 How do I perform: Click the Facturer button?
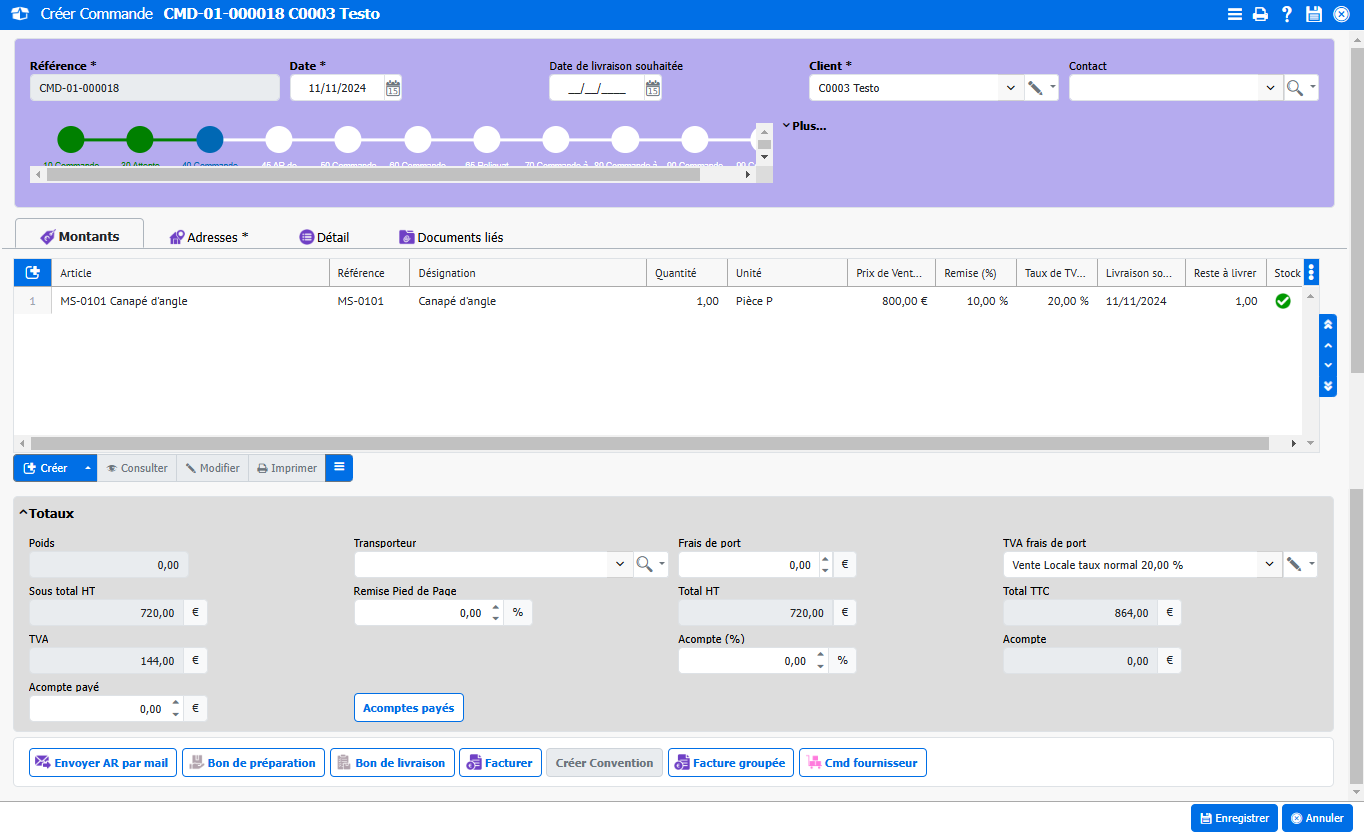pos(500,763)
